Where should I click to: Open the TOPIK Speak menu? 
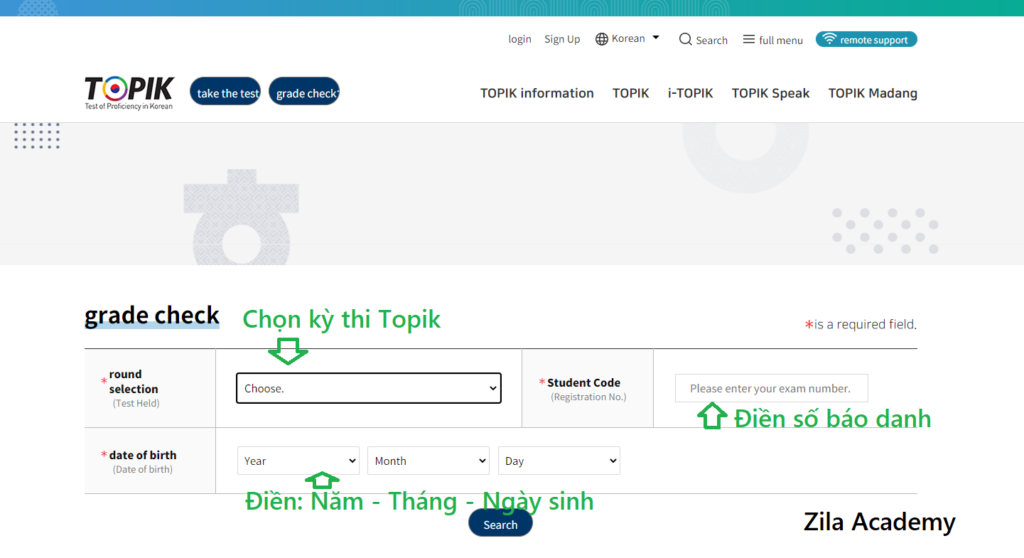click(771, 93)
